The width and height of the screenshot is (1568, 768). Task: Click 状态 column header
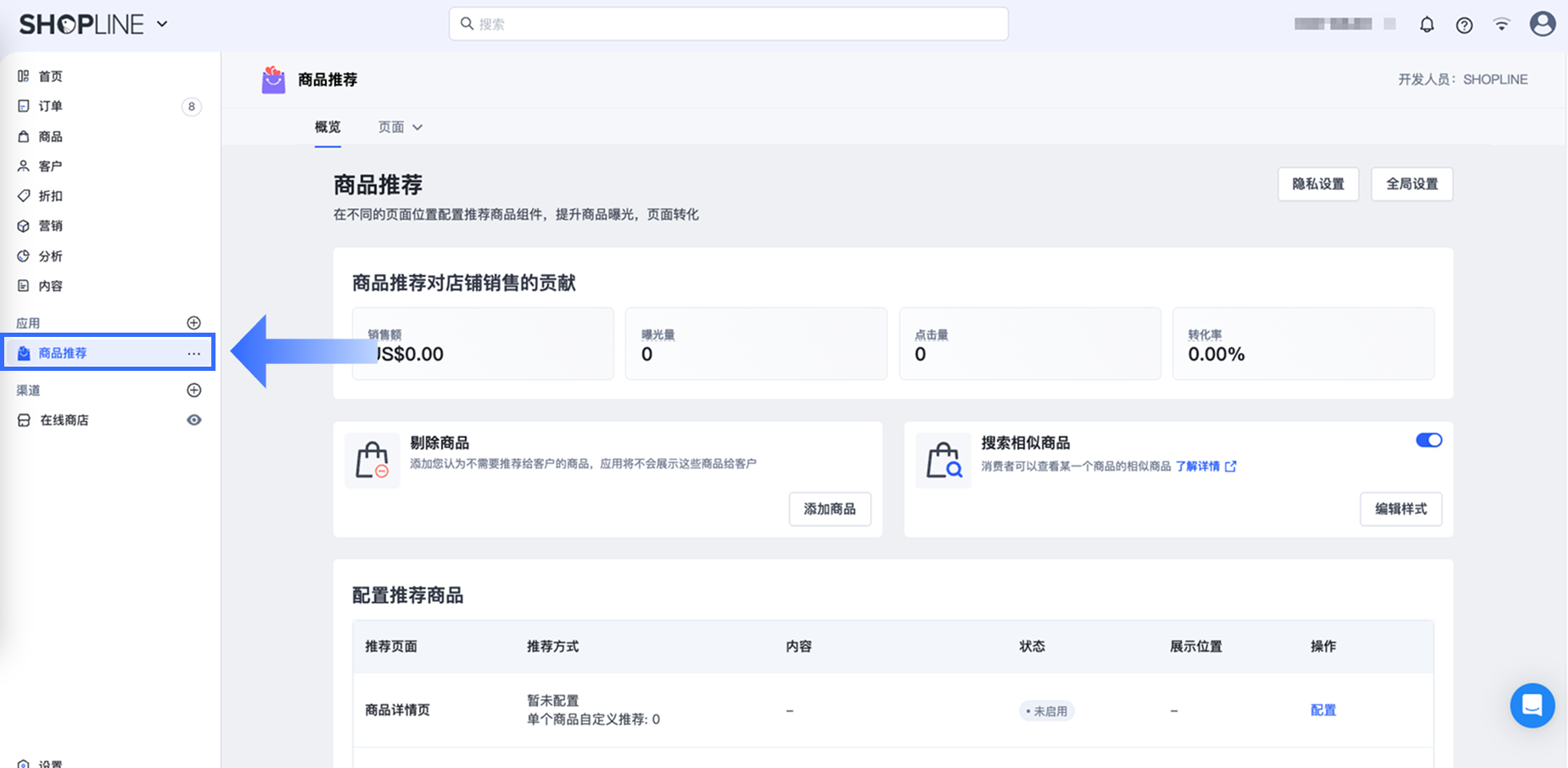[1032, 647]
